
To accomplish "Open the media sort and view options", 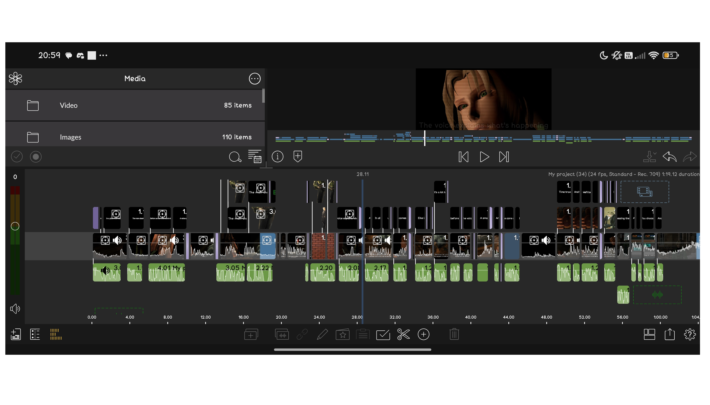I will 255,157.
